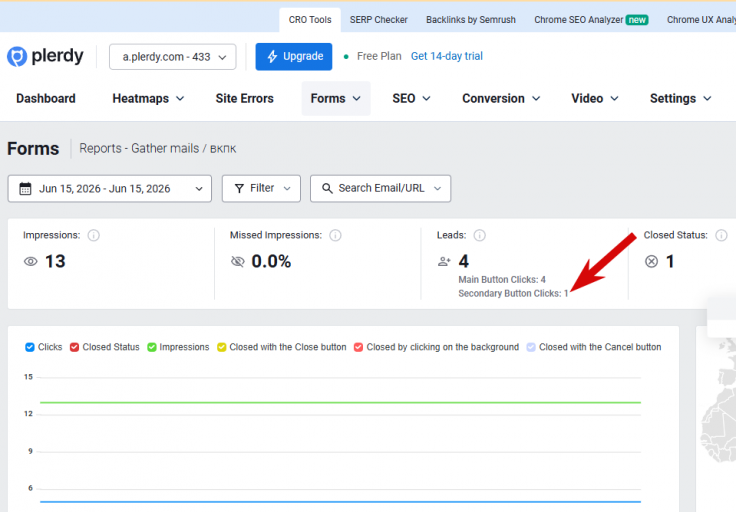Click the Leads info icon
The height and width of the screenshot is (512, 736).
[x=479, y=235]
